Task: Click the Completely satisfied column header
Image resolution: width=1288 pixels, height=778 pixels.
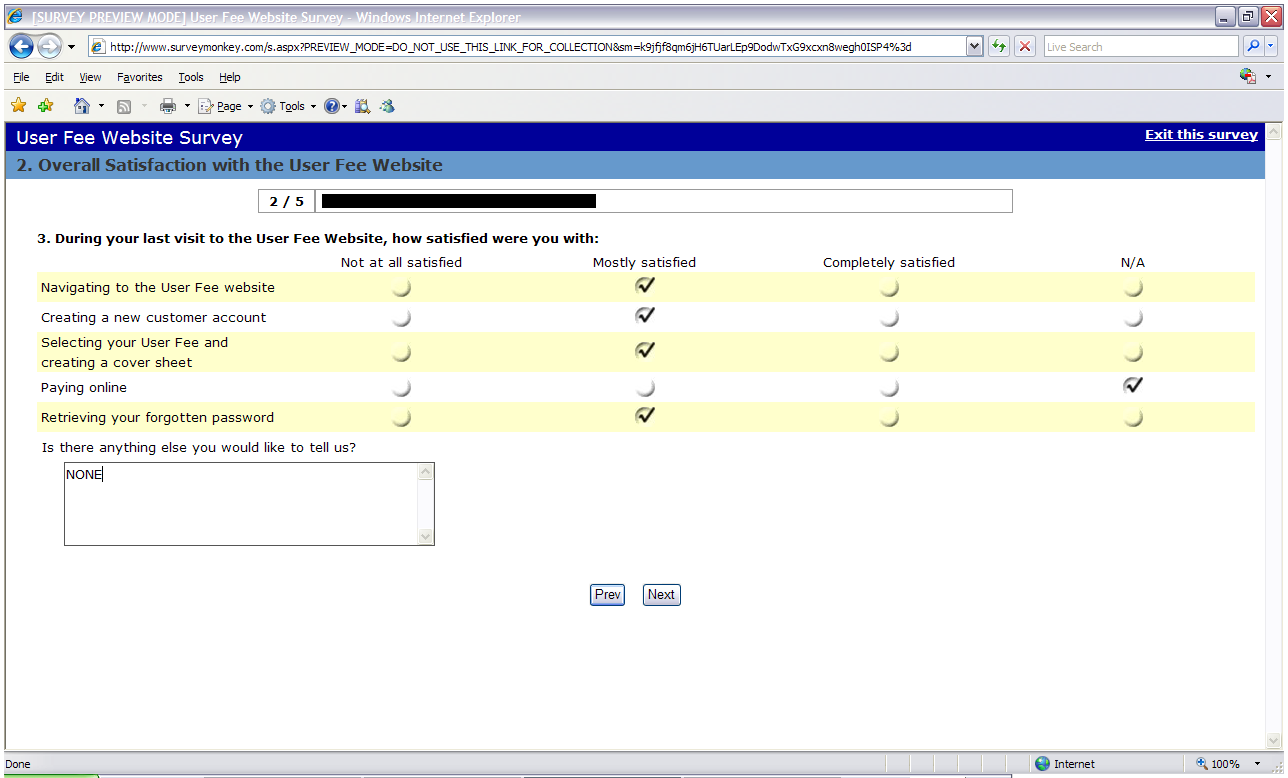Action: pyautogui.click(x=889, y=263)
